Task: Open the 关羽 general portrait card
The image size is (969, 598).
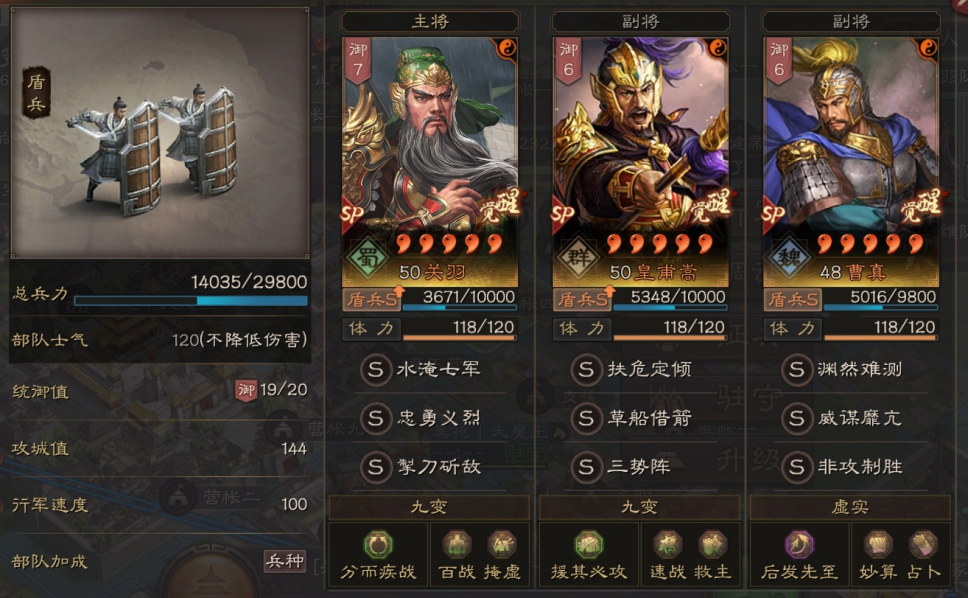Action: pos(430,162)
